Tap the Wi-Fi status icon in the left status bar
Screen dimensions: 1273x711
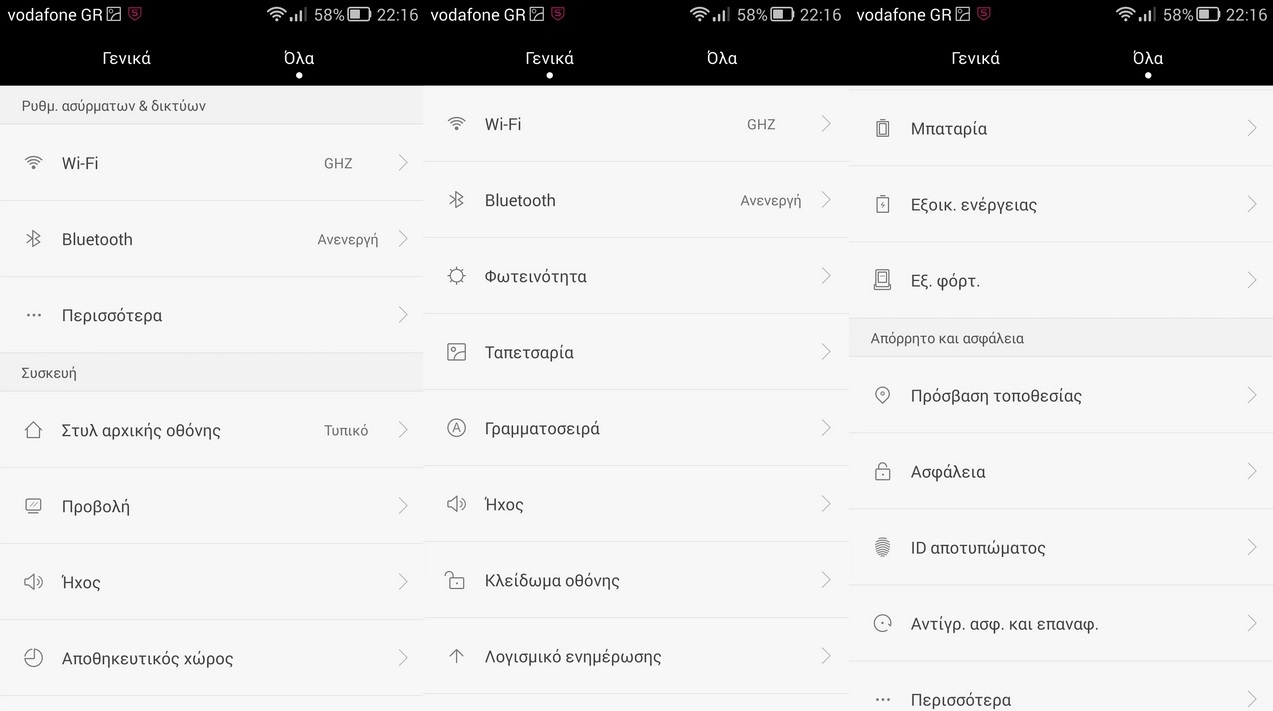(x=276, y=14)
